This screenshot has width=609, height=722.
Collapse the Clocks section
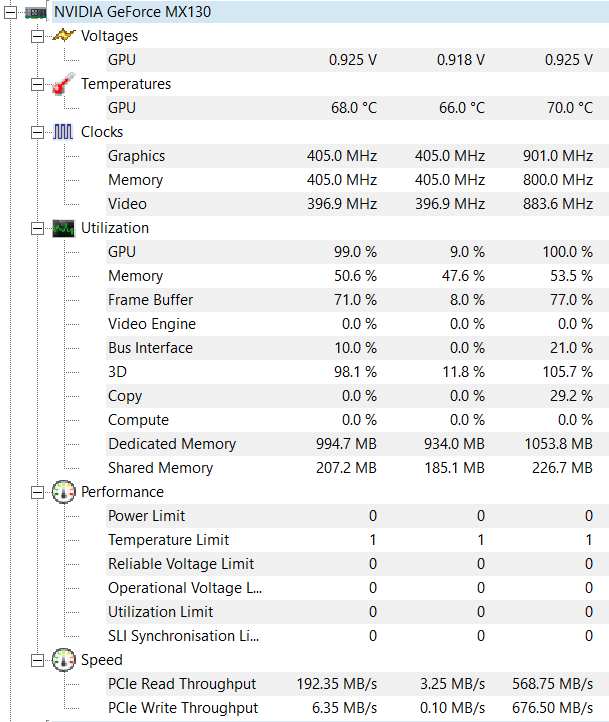[36, 132]
